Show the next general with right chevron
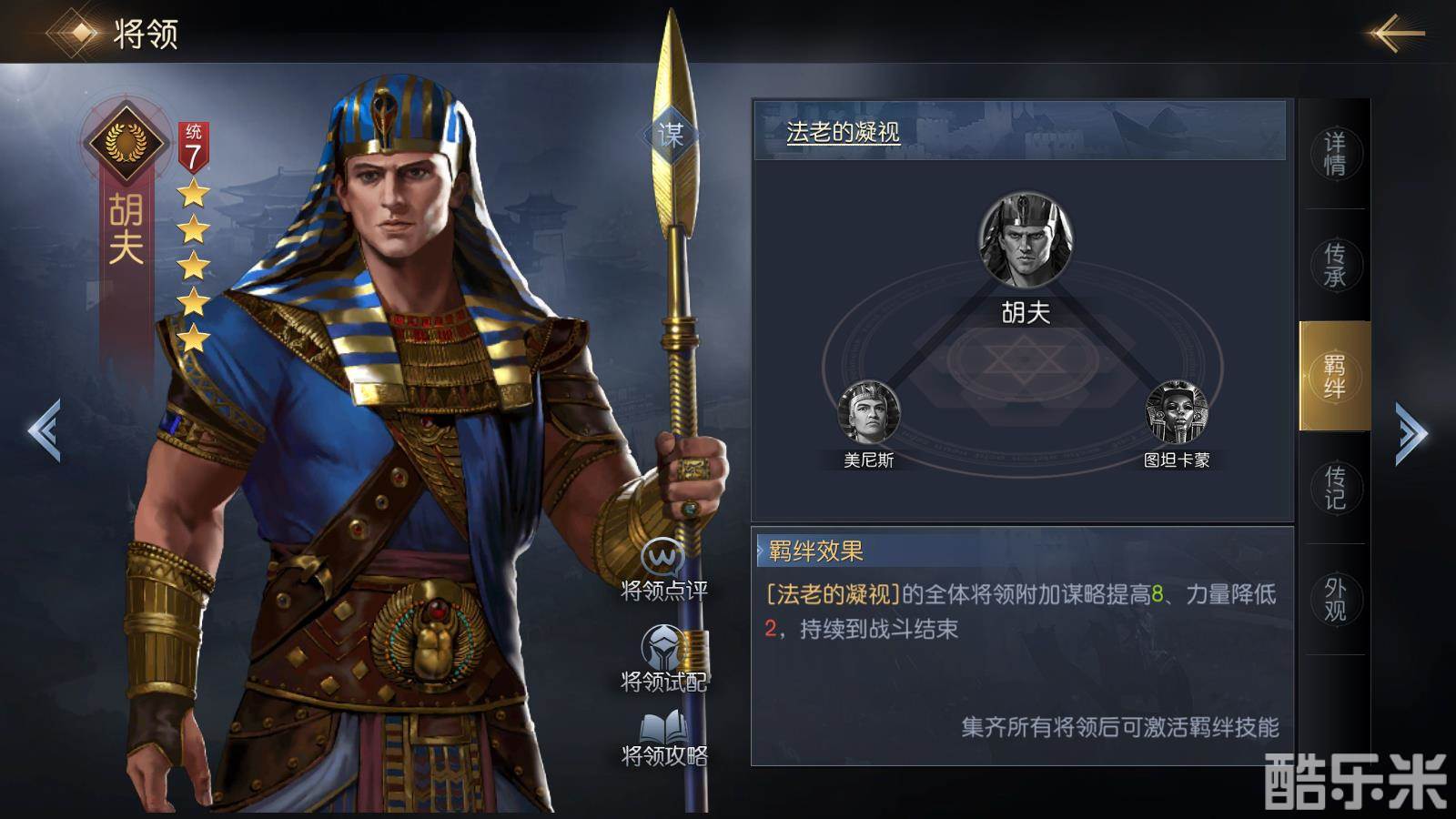The height and width of the screenshot is (819, 1456). pyautogui.click(x=1411, y=432)
